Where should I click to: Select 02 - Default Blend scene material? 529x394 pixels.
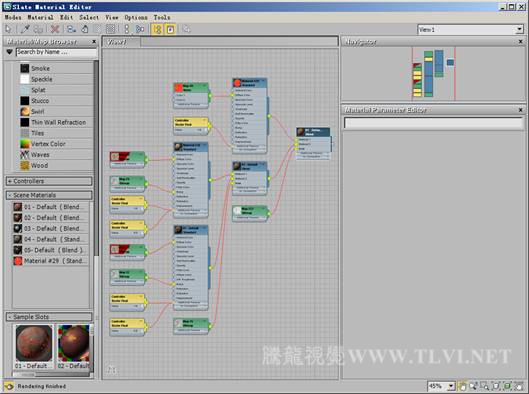point(51,218)
